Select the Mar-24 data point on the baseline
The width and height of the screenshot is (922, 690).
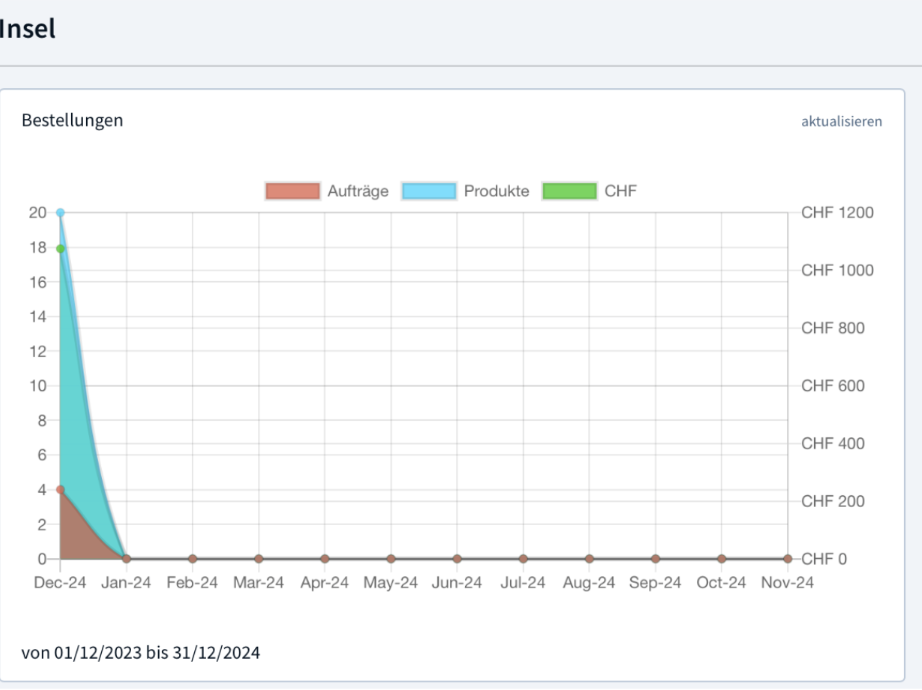click(x=258, y=558)
